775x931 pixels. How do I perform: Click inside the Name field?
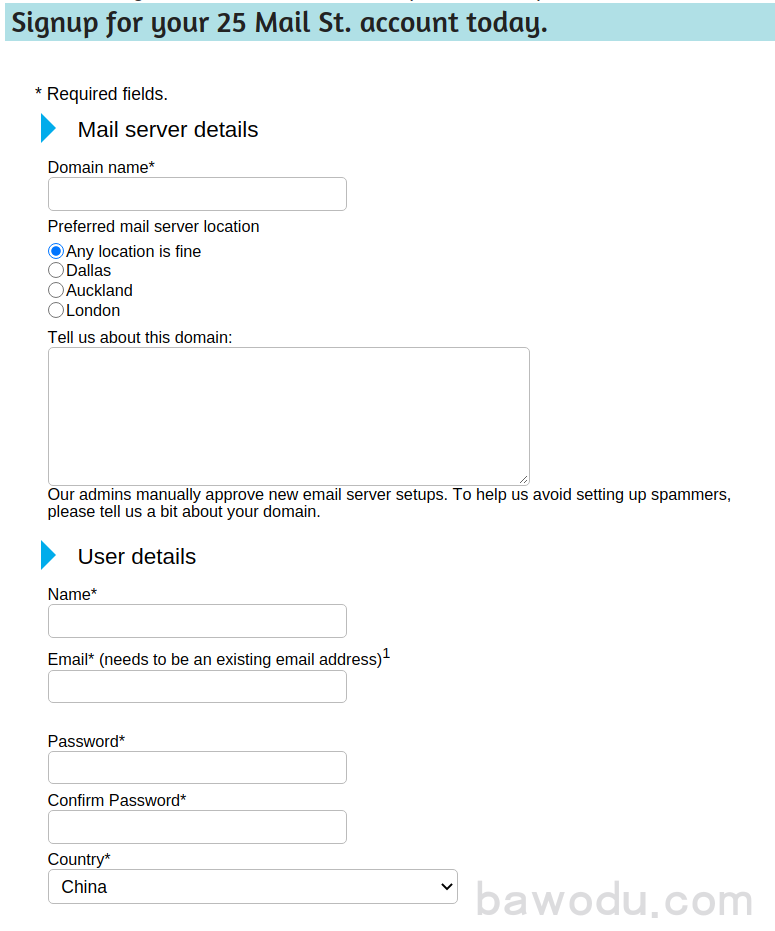click(x=196, y=620)
